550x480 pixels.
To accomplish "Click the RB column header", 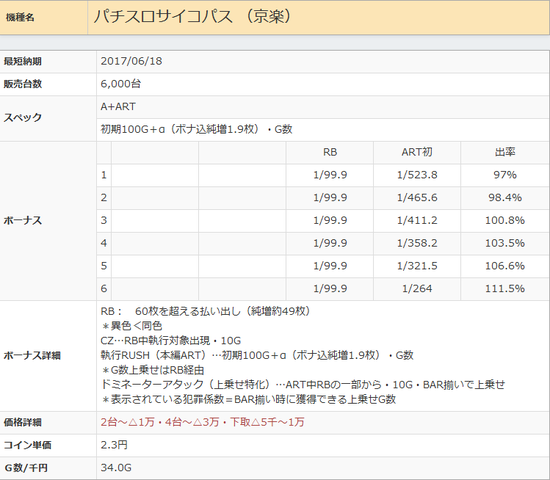I will [330, 152].
